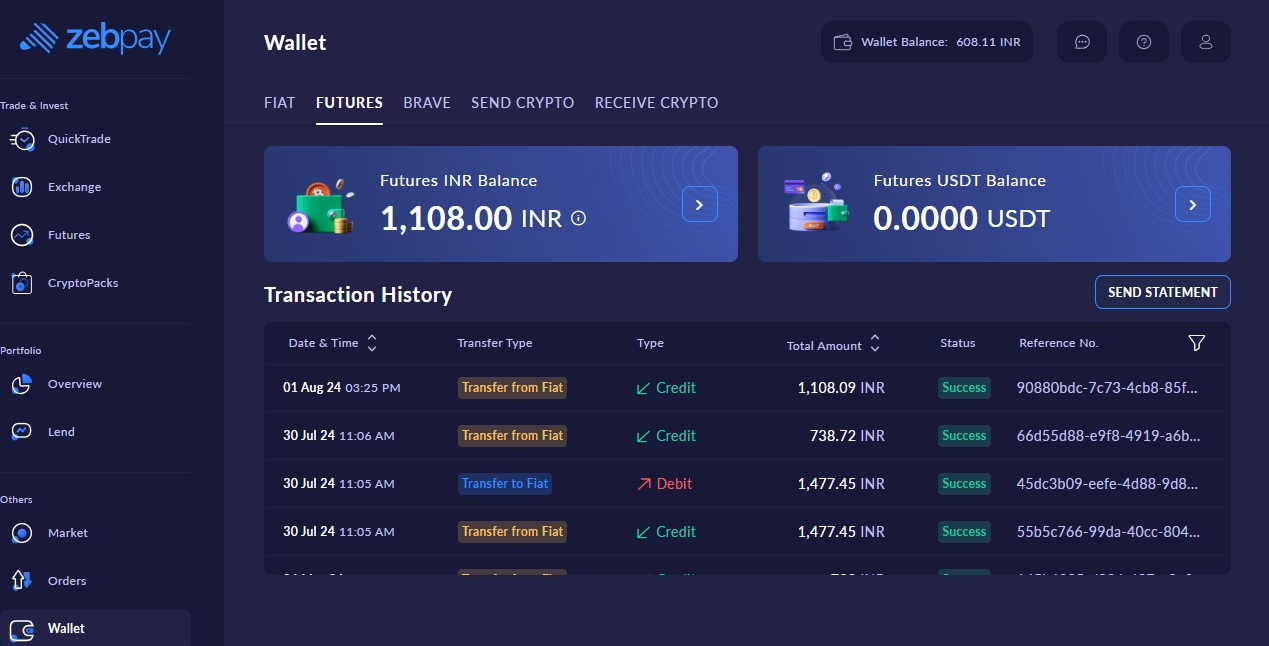
Task: Click the Debit type entry
Action: click(x=665, y=484)
